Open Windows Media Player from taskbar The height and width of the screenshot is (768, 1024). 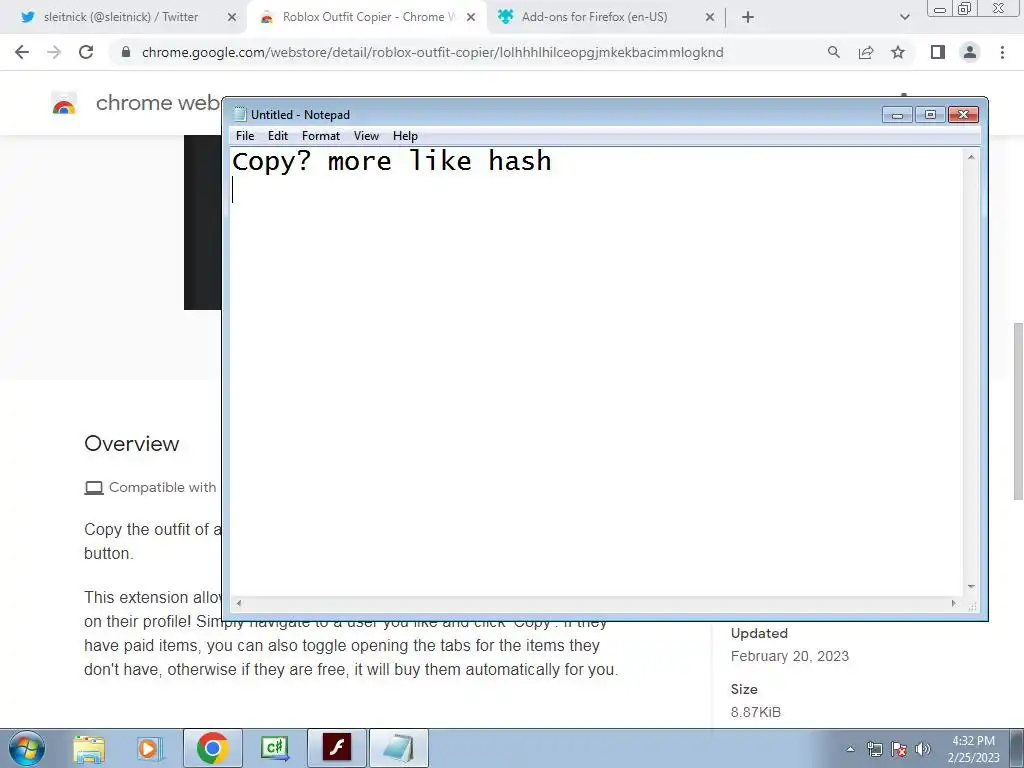pos(148,748)
